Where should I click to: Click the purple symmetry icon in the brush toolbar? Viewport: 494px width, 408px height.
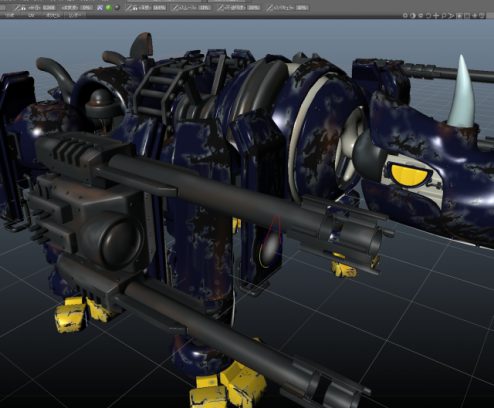100,7
